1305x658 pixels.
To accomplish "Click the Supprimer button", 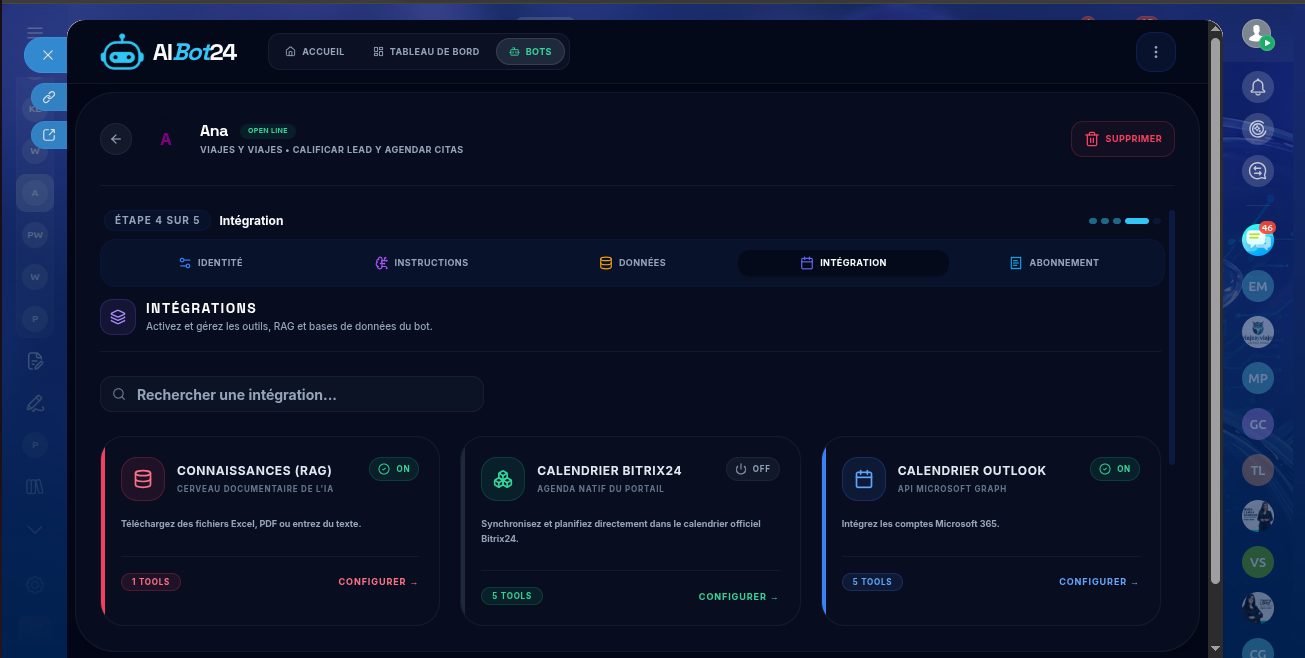I will 1123,139.
